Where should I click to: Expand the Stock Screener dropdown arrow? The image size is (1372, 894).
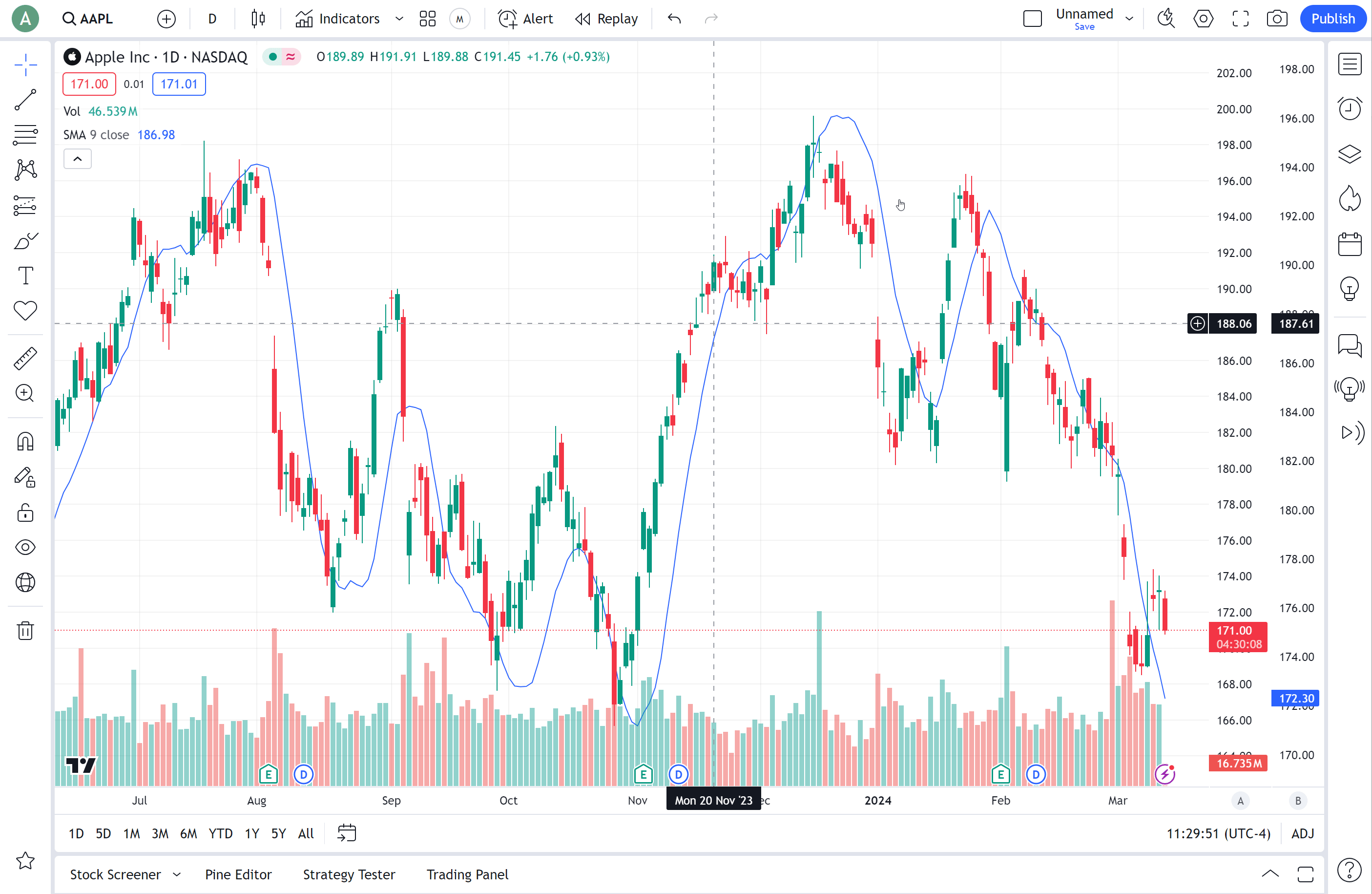click(x=177, y=874)
